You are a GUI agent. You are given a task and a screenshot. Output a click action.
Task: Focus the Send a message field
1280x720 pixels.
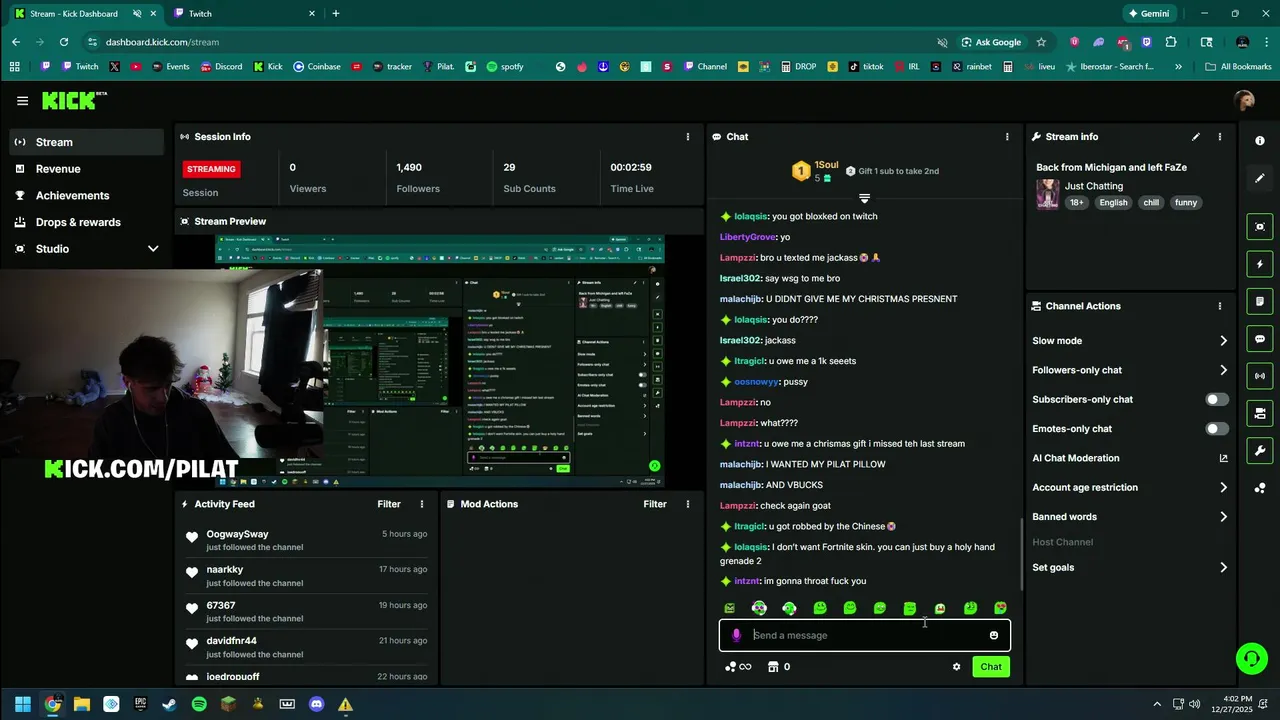coord(864,635)
